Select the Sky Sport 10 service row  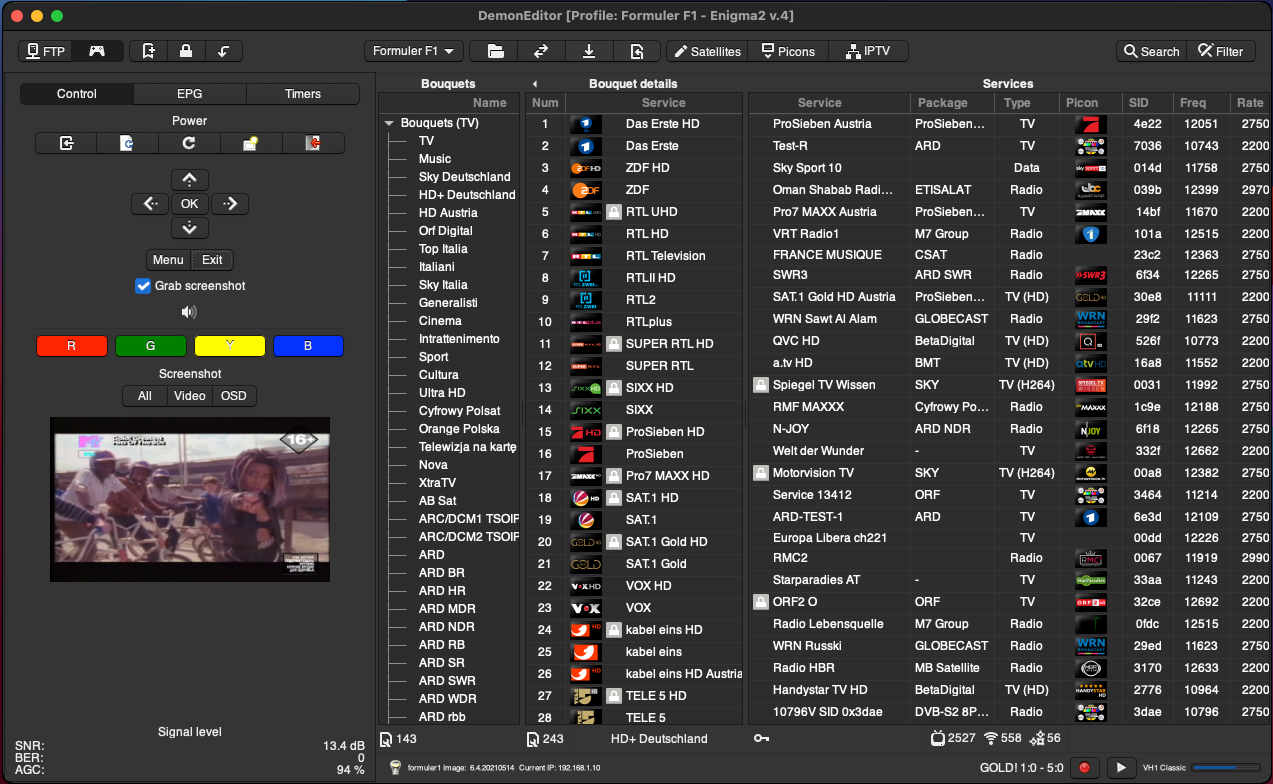[x=1010, y=168]
